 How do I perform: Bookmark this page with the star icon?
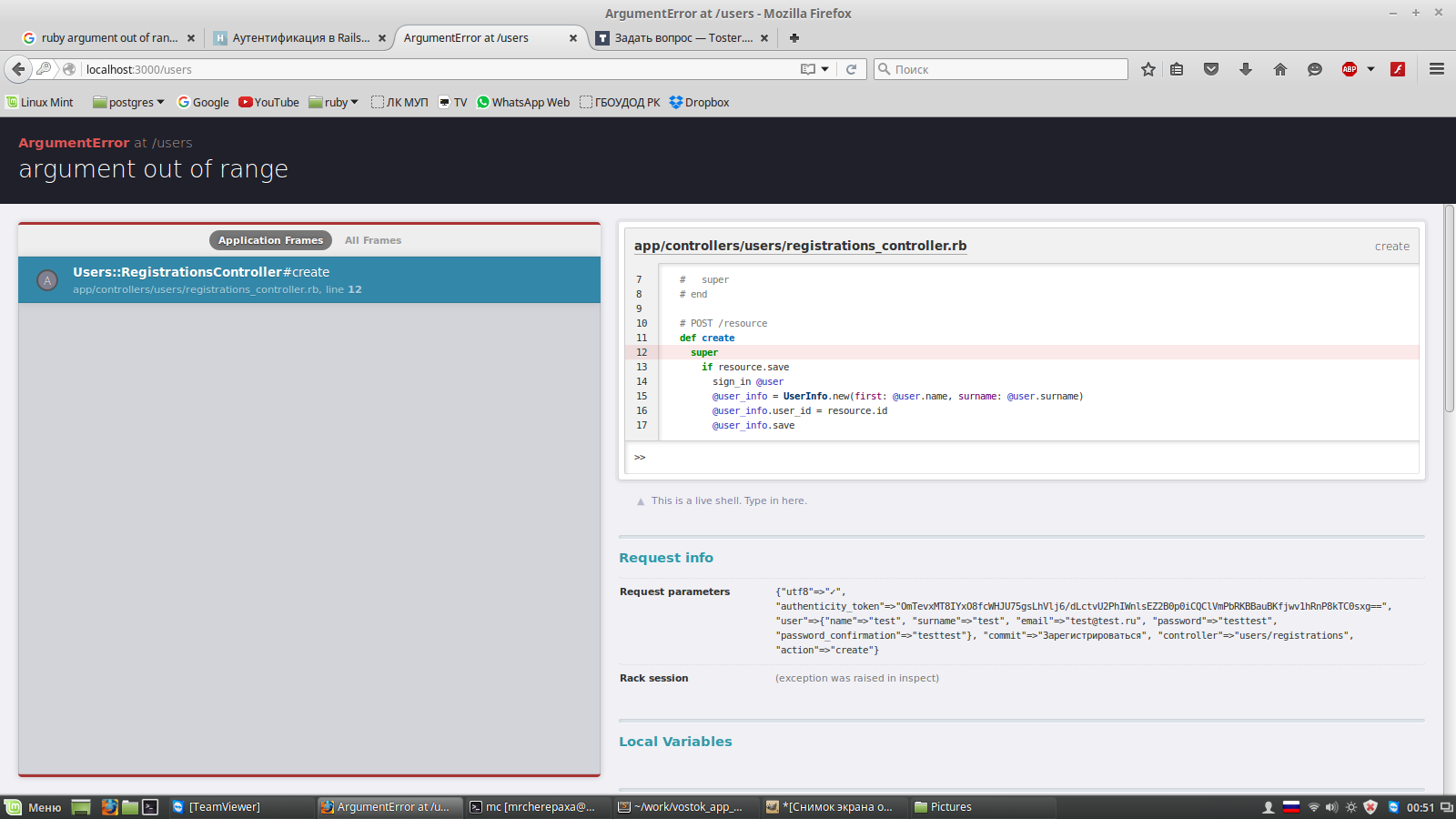pos(1148,69)
